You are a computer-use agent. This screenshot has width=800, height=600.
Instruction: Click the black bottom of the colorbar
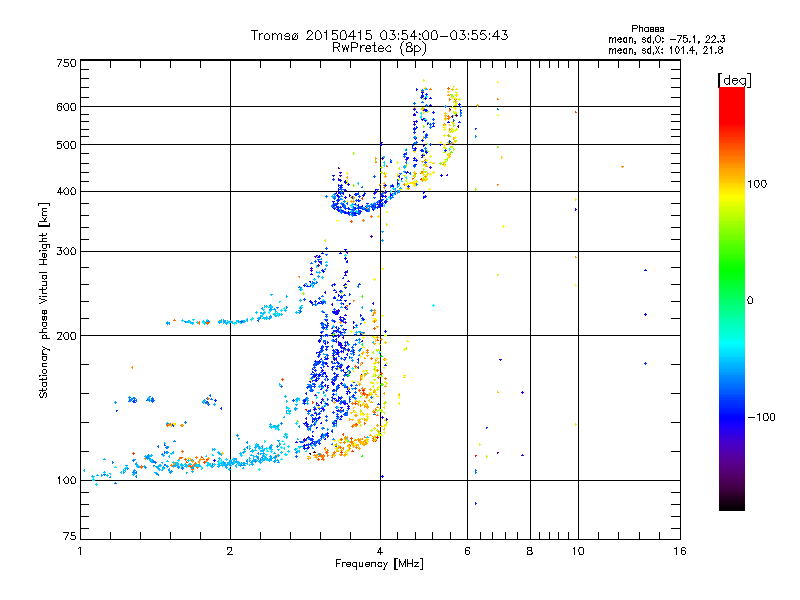coord(732,504)
